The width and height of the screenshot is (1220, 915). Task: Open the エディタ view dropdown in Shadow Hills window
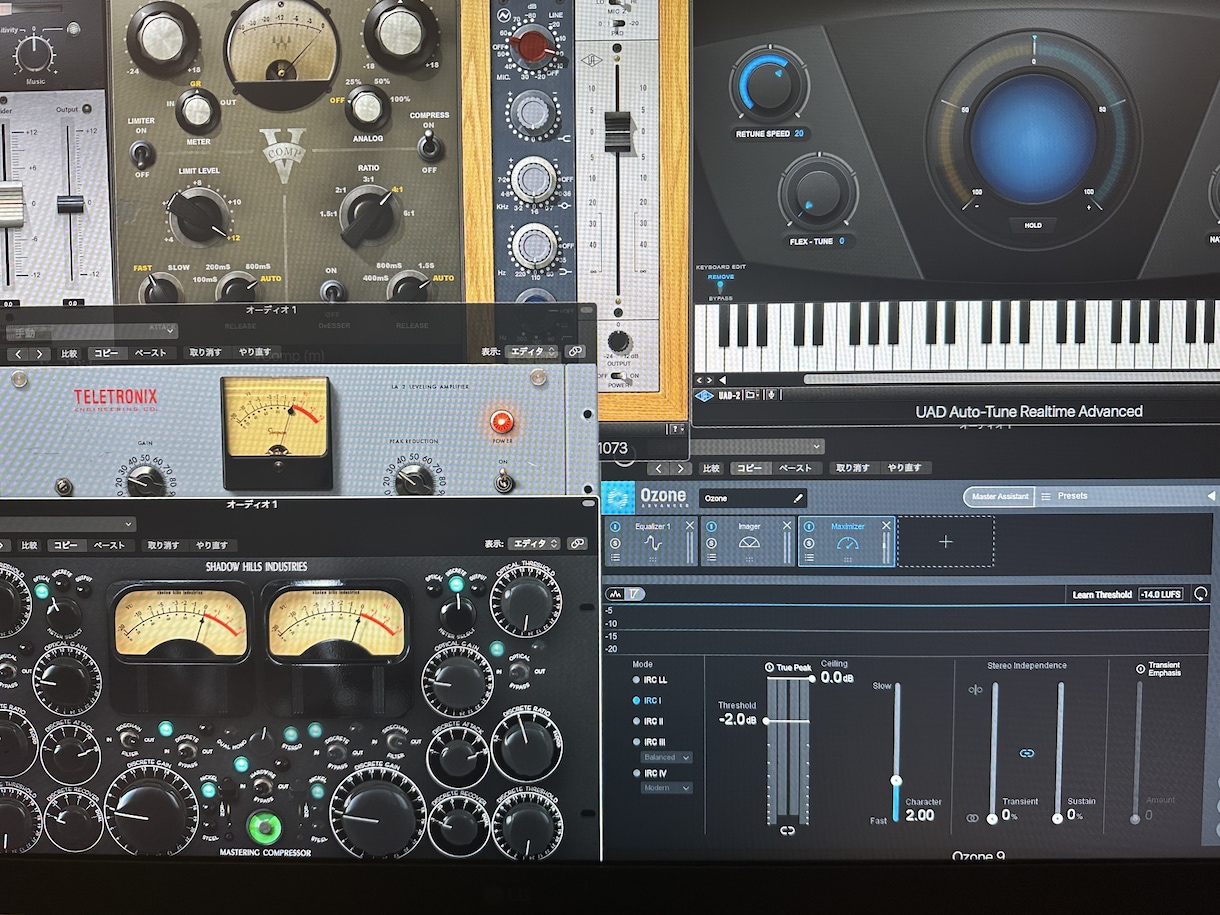pyautogui.click(x=536, y=543)
